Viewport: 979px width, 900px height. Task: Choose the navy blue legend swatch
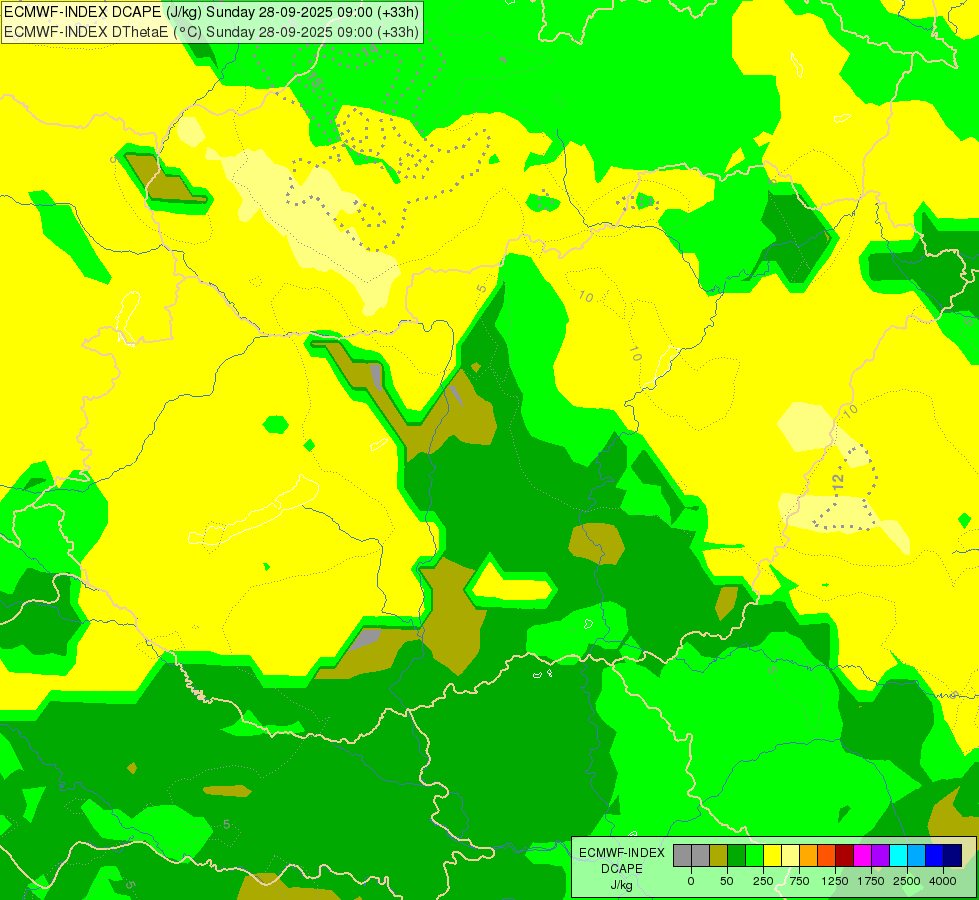pyautogui.click(x=953, y=856)
